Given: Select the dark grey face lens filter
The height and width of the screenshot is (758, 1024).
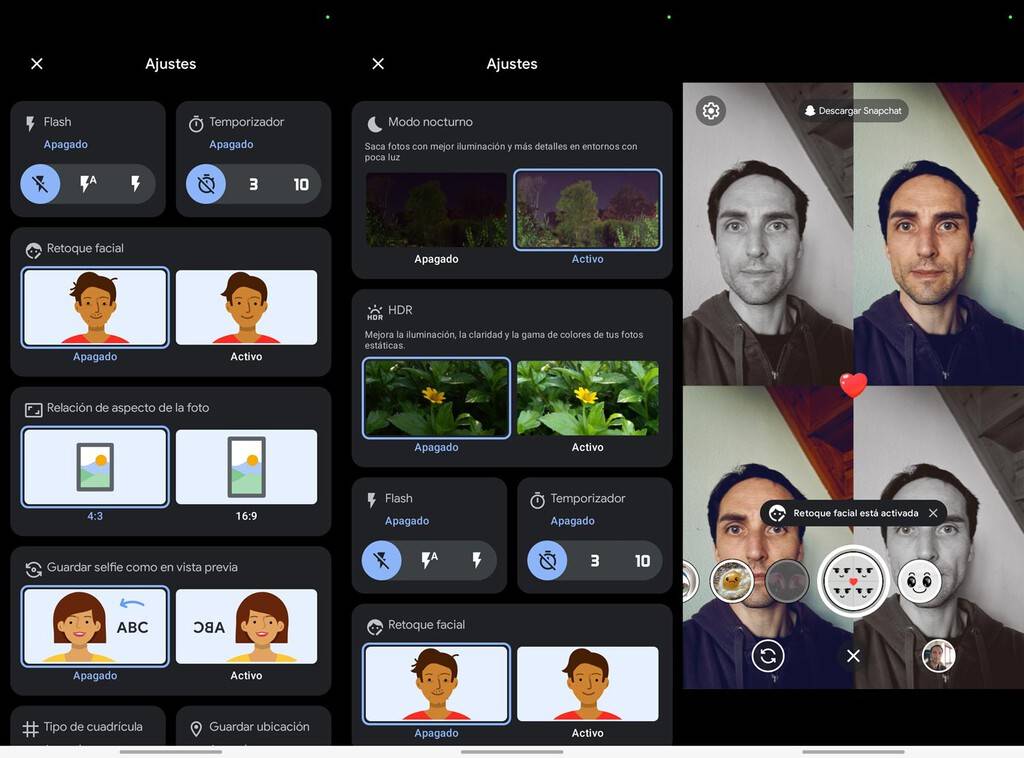Looking at the screenshot, I should 787,580.
